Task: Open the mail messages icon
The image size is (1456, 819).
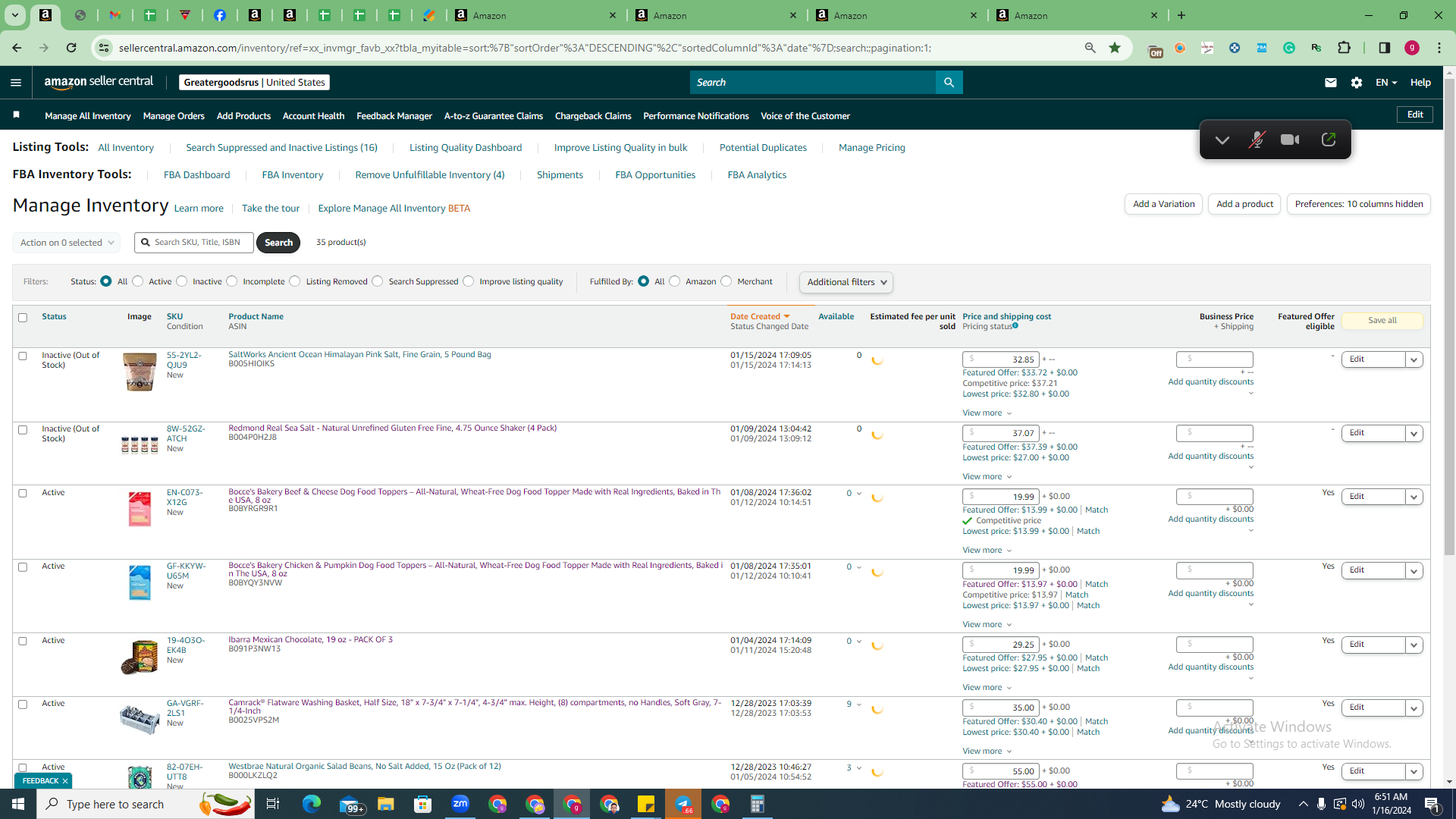Action: click(x=1331, y=83)
